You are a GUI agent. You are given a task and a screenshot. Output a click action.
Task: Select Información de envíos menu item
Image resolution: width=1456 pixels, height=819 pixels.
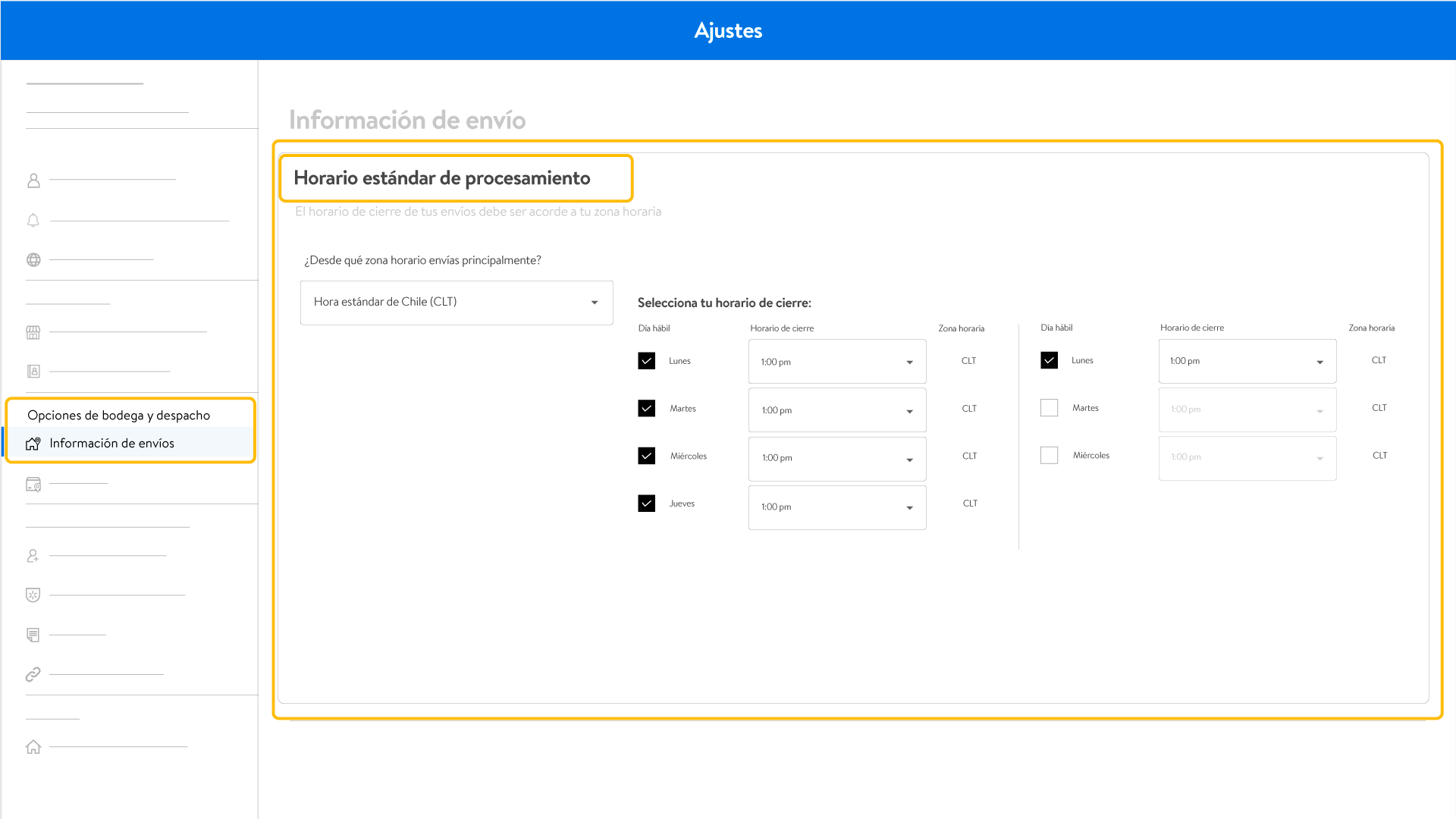click(112, 444)
